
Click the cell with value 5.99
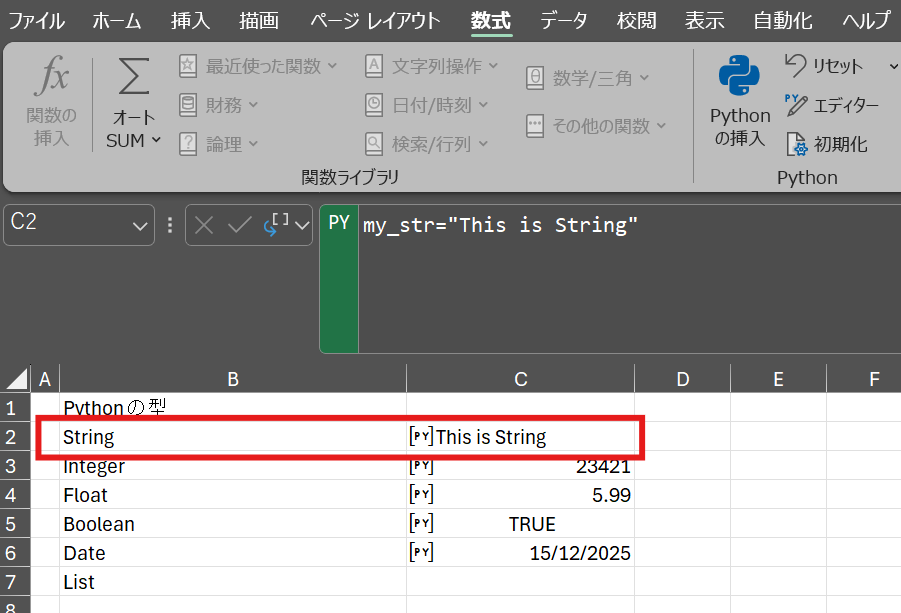point(521,495)
